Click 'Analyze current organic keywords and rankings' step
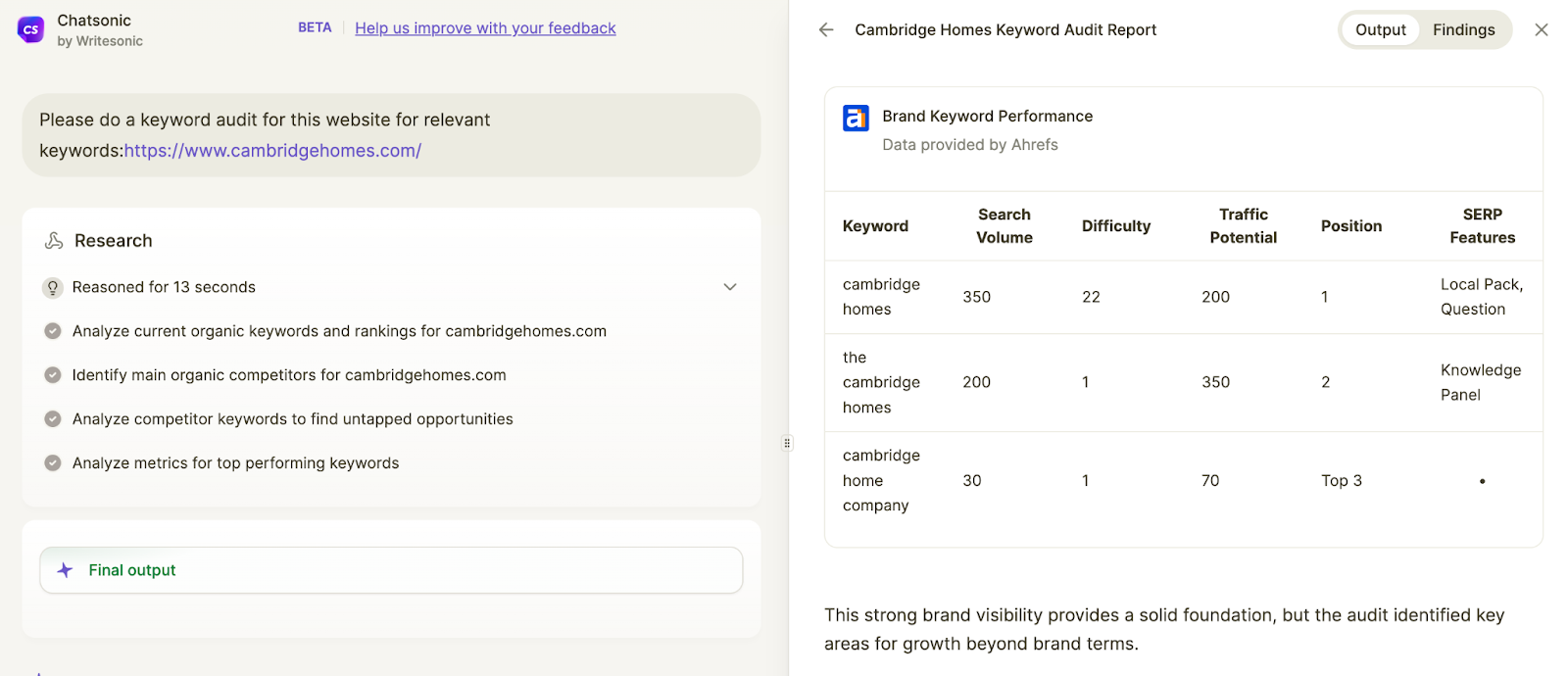This screenshot has width=1568, height=676. pos(339,331)
